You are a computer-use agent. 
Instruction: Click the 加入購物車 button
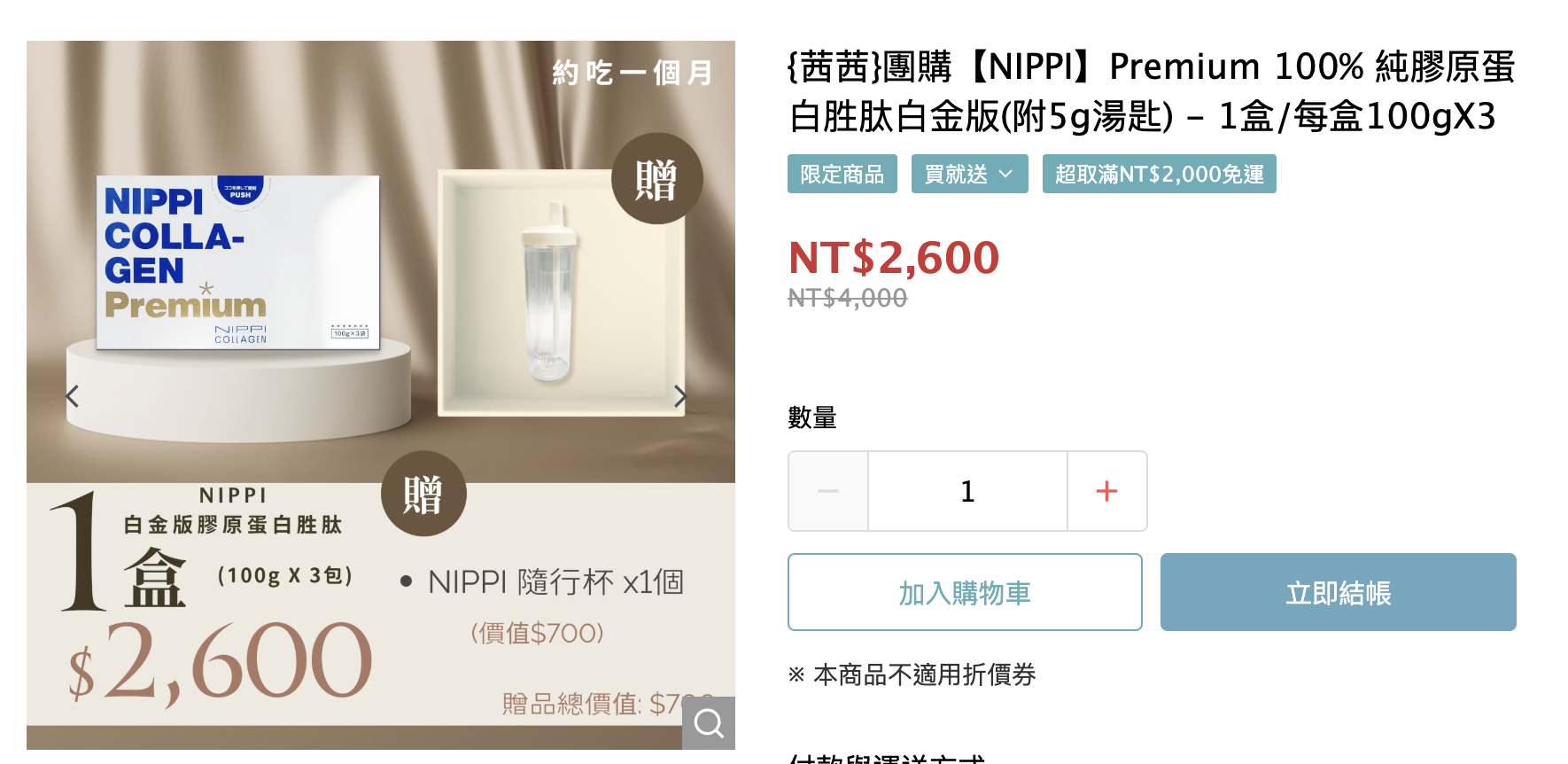tap(964, 592)
